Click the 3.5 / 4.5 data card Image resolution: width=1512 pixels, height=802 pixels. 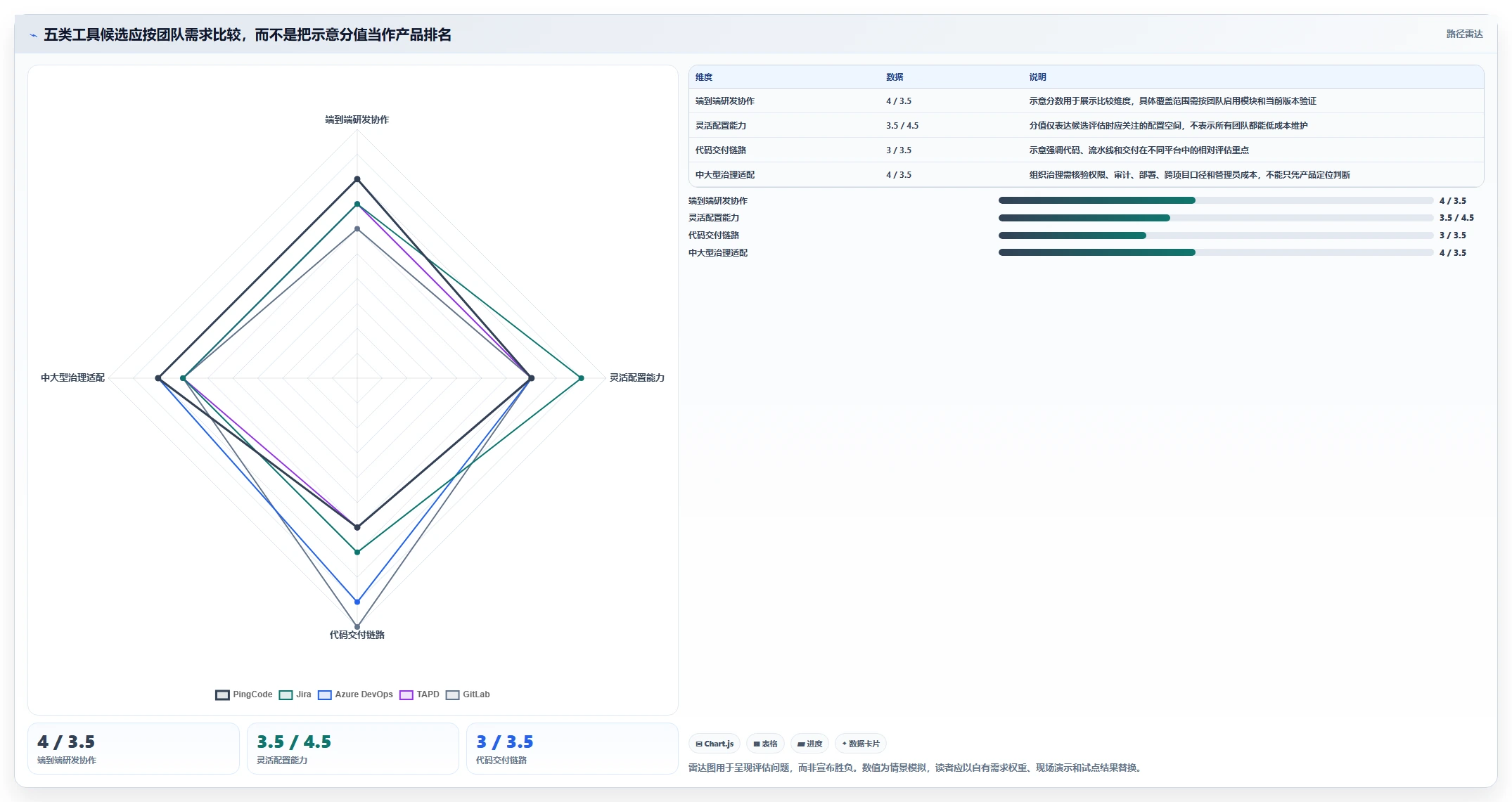[x=353, y=749]
